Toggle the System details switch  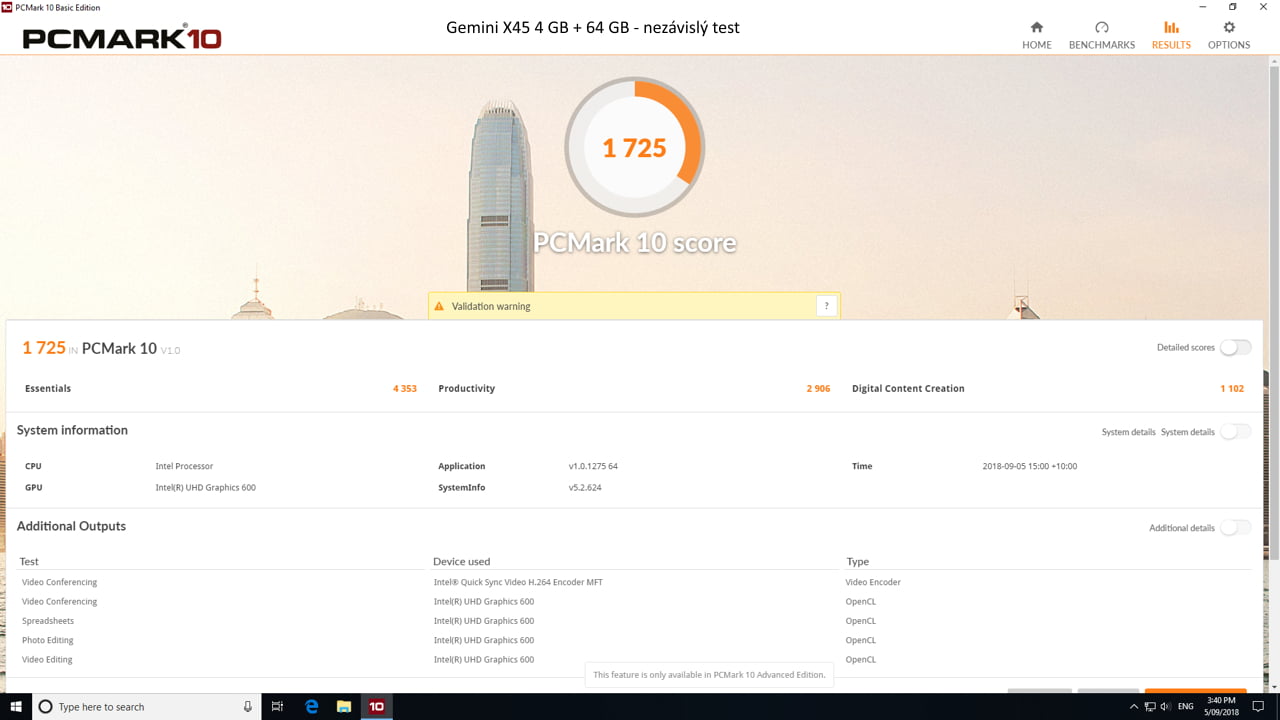pyautogui.click(x=1235, y=431)
